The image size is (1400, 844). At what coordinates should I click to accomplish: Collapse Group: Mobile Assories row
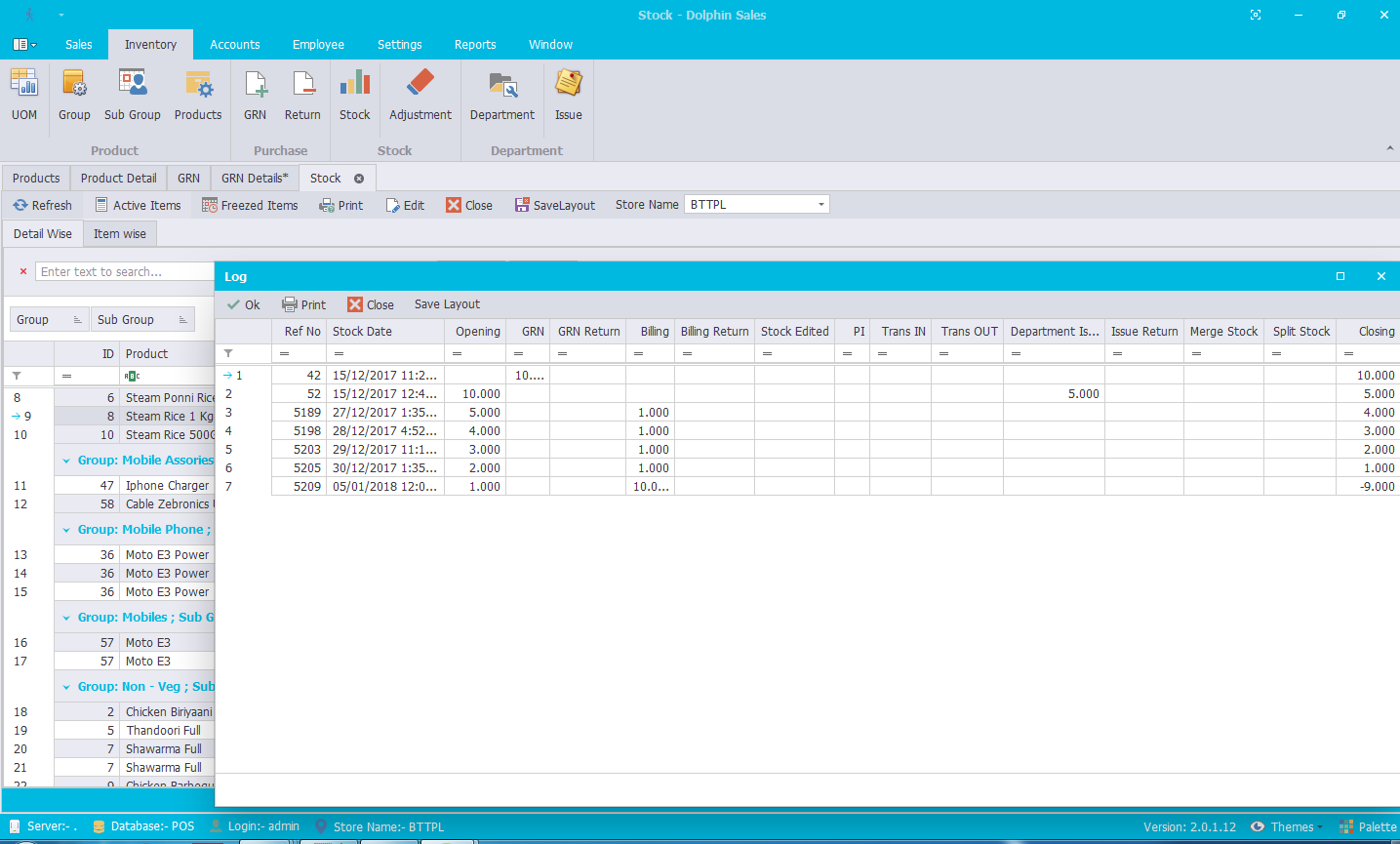tap(66, 461)
